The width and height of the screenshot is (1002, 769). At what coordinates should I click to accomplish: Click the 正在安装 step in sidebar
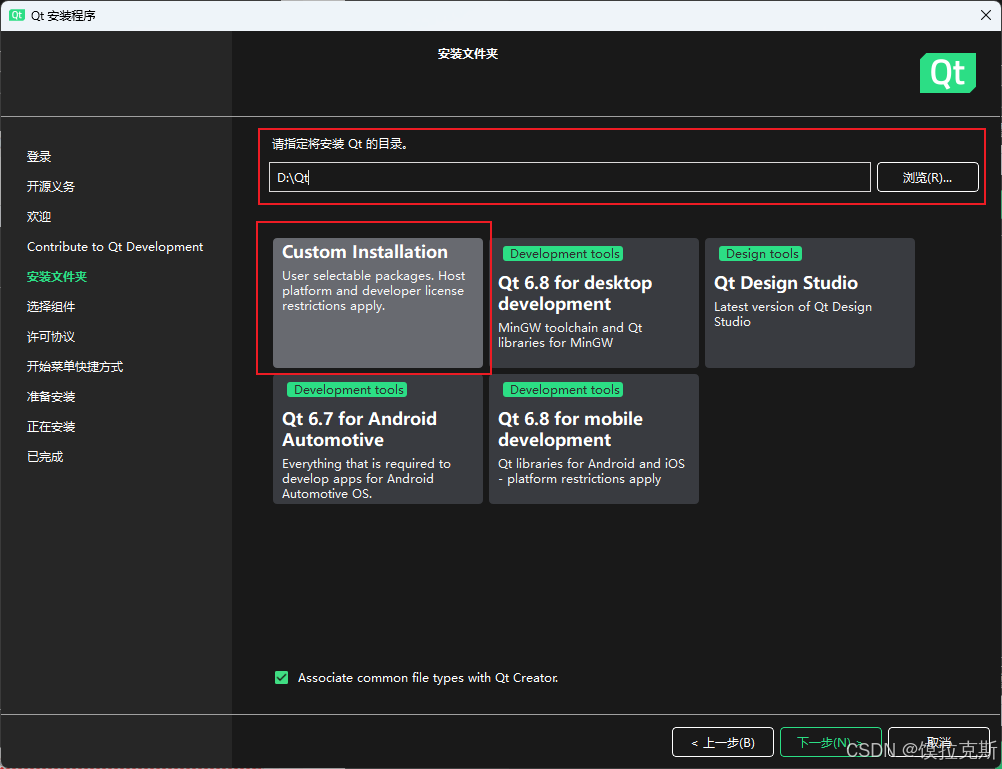(50, 427)
